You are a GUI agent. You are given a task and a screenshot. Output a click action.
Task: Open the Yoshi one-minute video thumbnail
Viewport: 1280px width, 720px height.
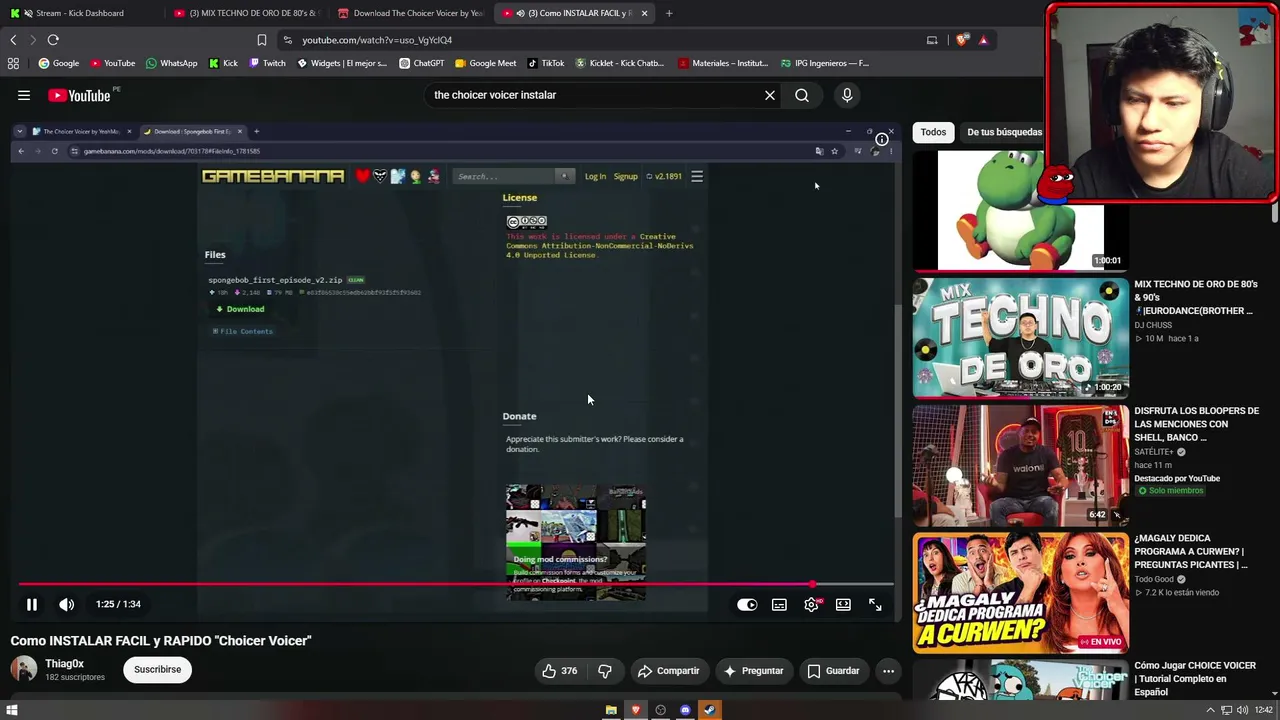(x=1020, y=210)
